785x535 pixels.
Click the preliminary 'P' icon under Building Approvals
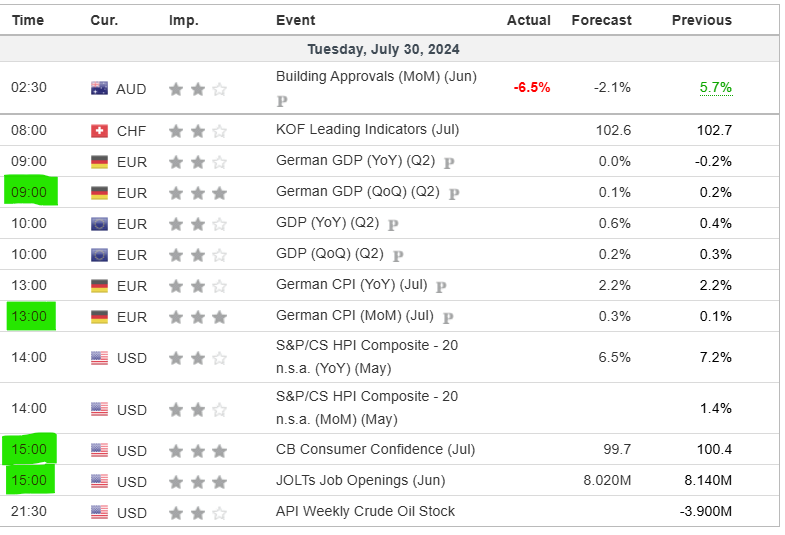(x=281, y=101)
